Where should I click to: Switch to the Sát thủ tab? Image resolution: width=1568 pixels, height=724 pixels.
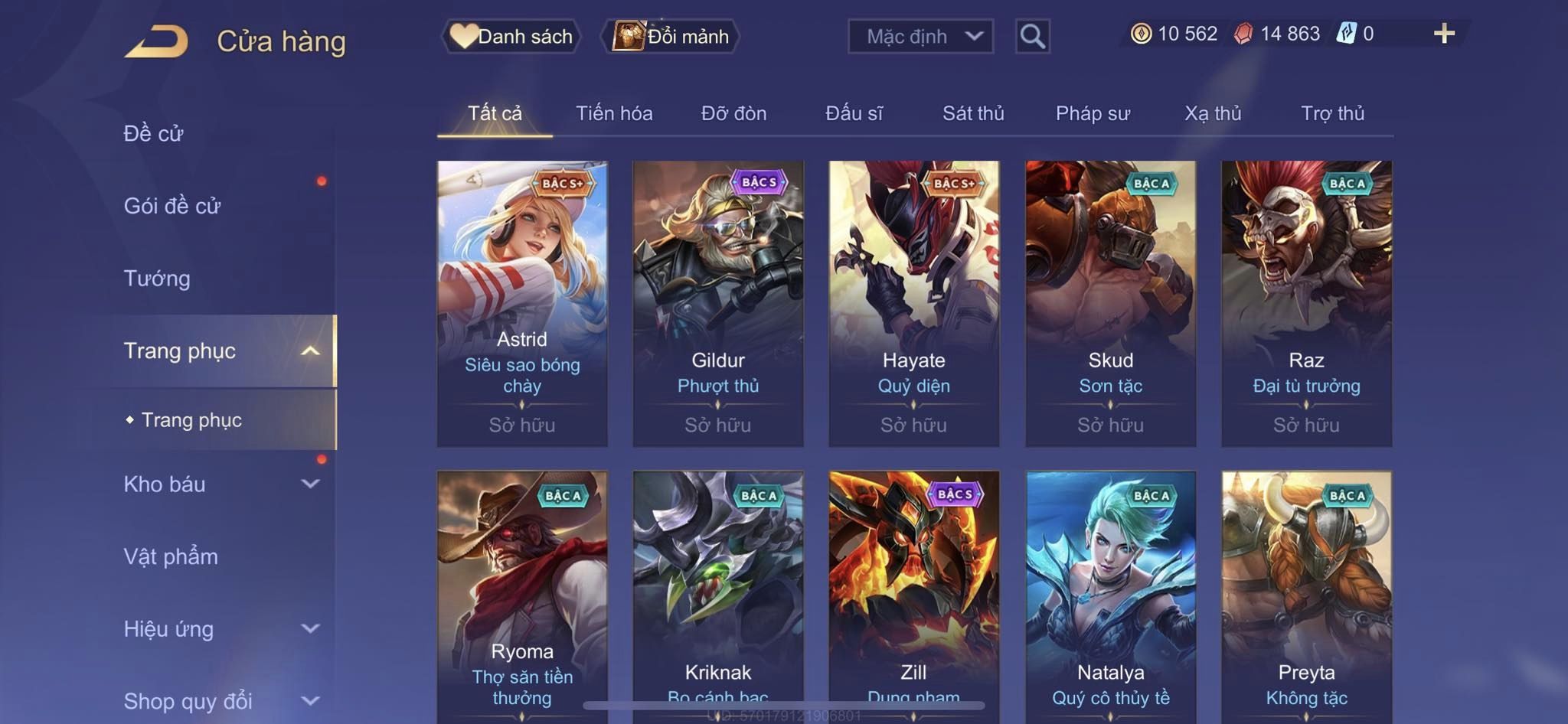972,113
